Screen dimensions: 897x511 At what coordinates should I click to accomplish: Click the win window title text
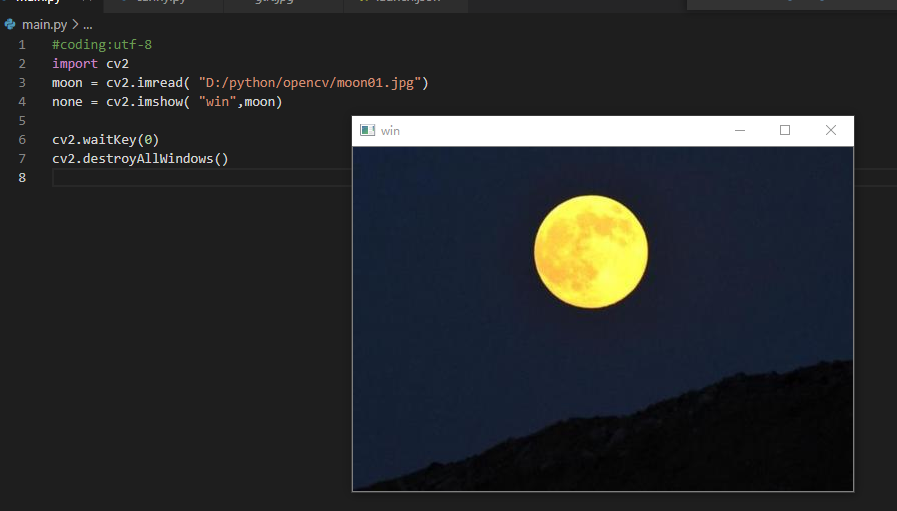pos(390,131)
